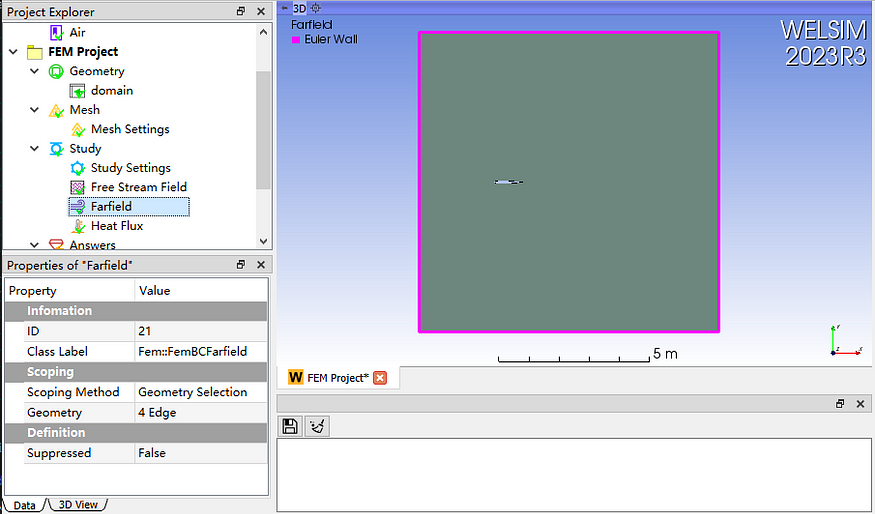Click the Fem::FemBCFarfield class label value
This screenshot has width=875, height=514.
[x=201, y=352]
